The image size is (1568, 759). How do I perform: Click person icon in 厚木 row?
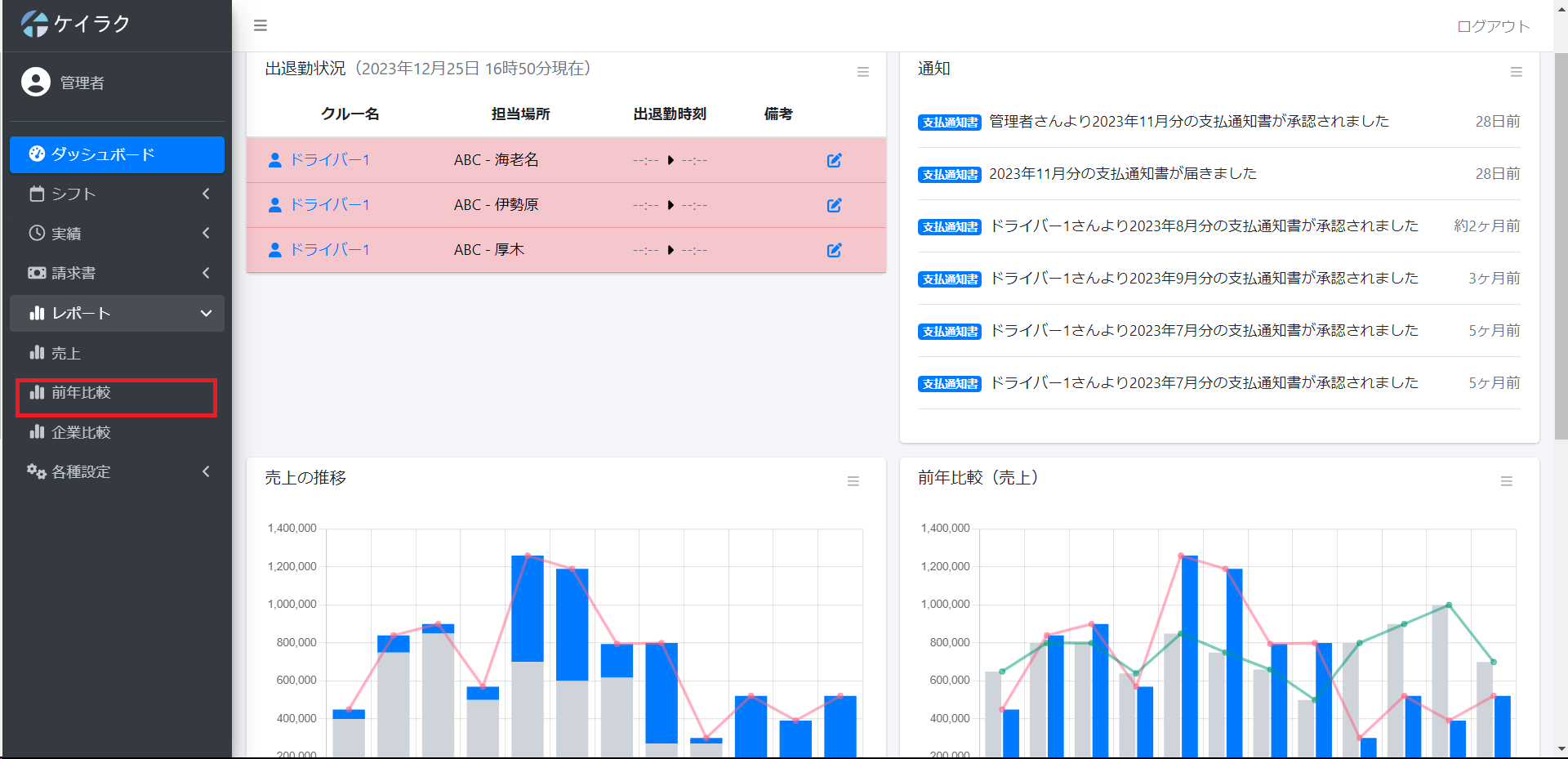point(275,250)
